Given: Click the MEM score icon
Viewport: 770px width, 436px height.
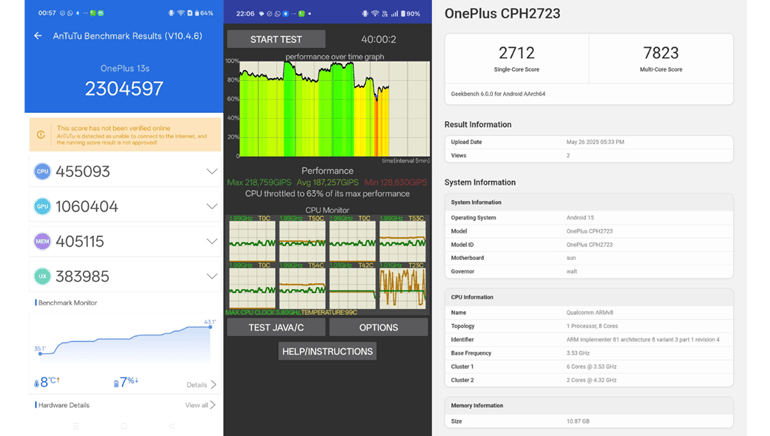Looking at the screenshot, I should [x=42, y=241].
